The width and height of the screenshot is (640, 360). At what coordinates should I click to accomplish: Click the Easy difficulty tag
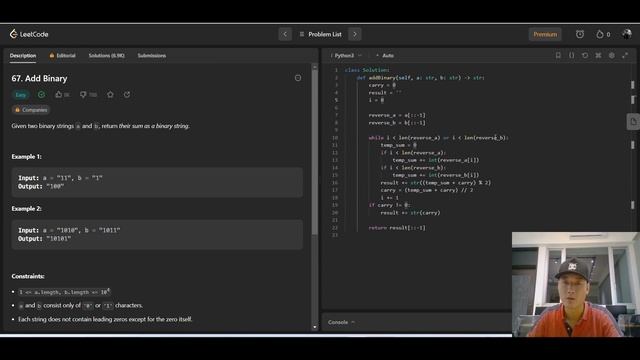[20, 95]
